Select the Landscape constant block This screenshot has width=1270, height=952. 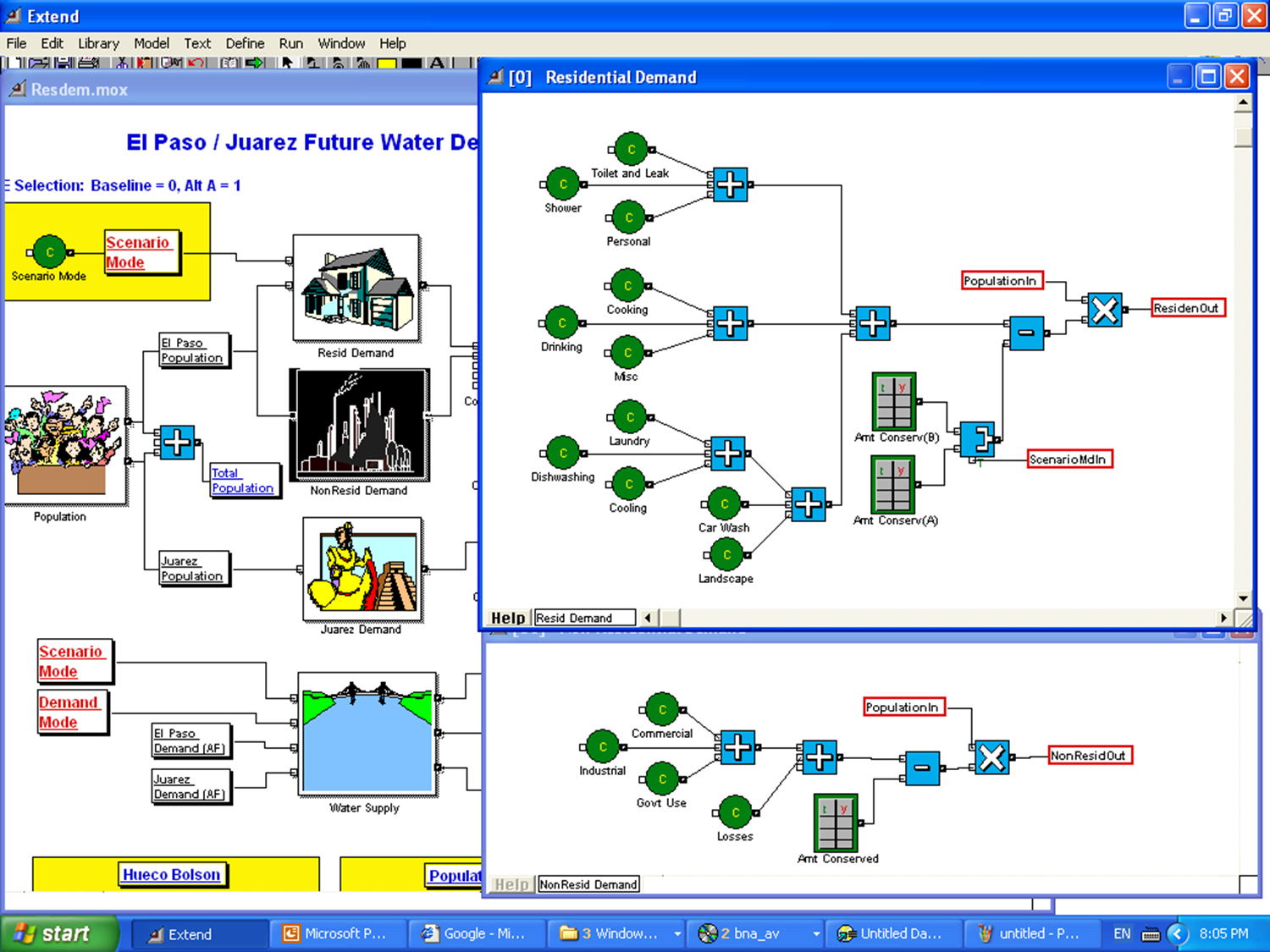726,555
